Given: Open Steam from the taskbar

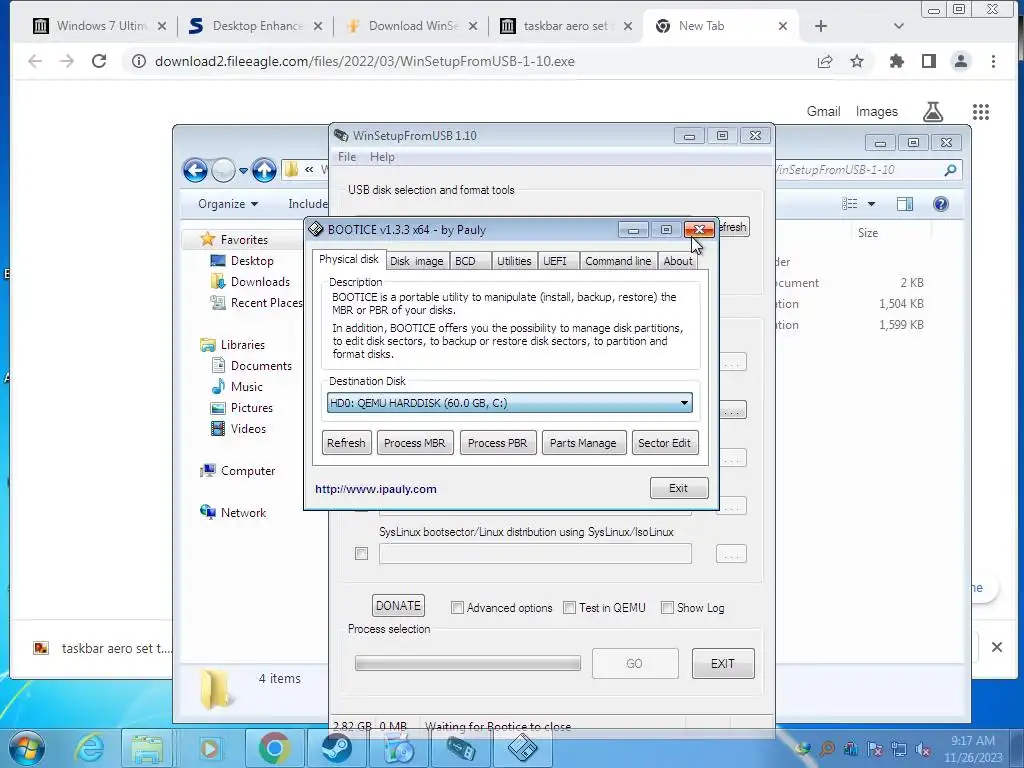Looking at the screenshot, I should tap(336, 748).
